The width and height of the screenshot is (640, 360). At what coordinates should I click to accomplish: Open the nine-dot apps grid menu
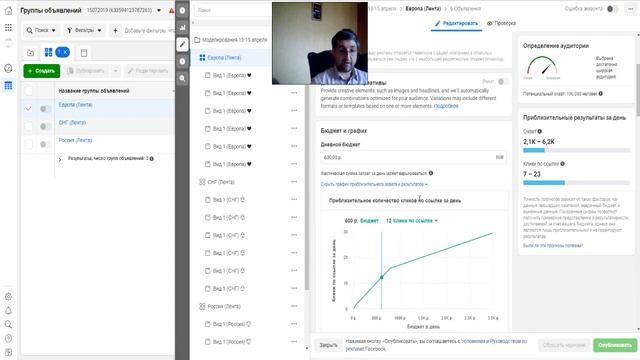click(8, 27)
